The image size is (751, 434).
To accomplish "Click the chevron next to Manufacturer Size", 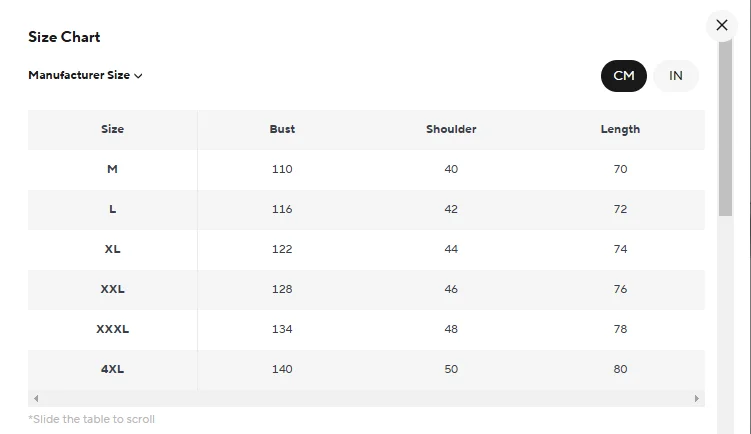I will tap(138, 76).
